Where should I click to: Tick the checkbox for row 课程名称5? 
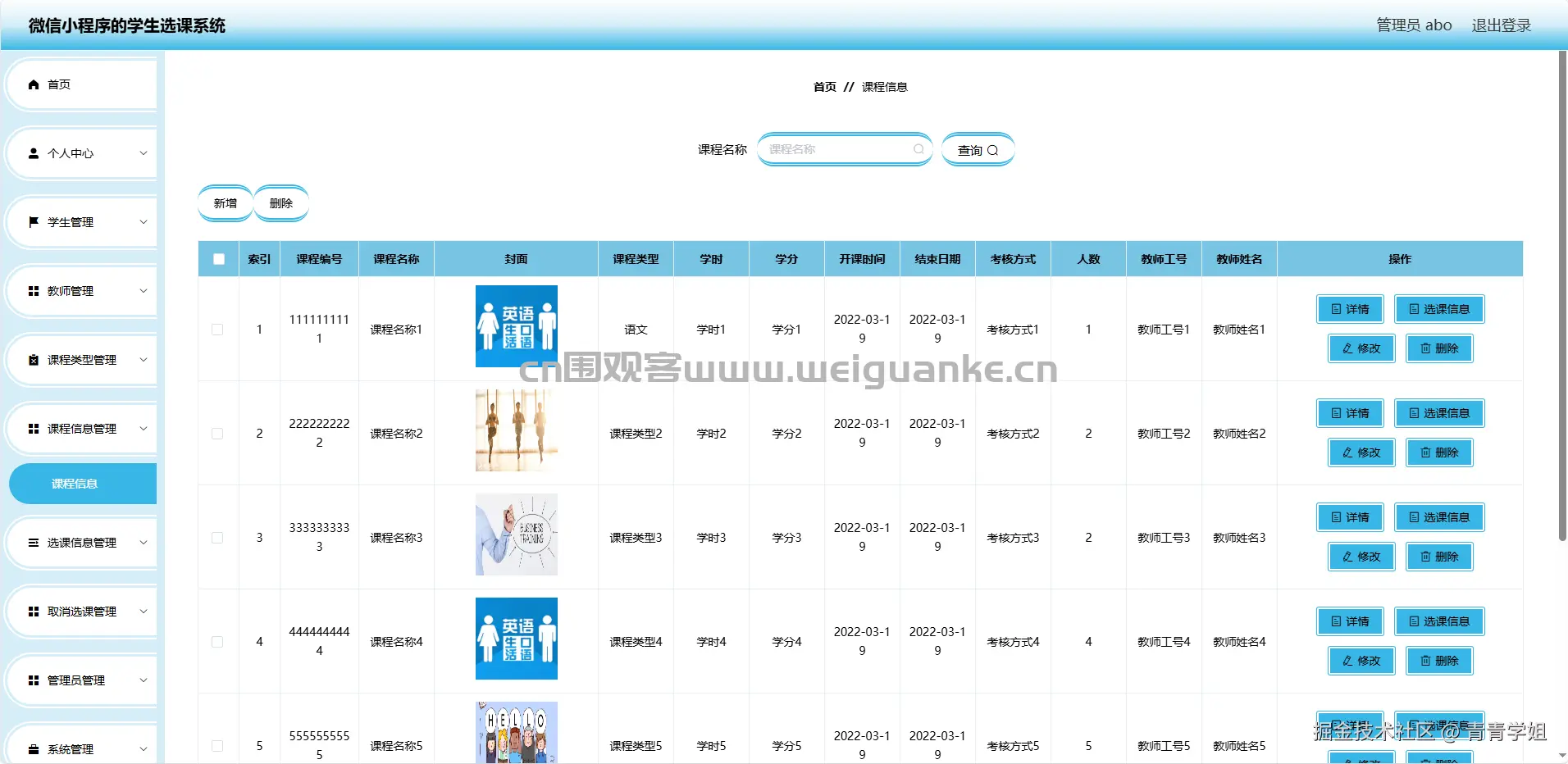click(x=217, y=746)
